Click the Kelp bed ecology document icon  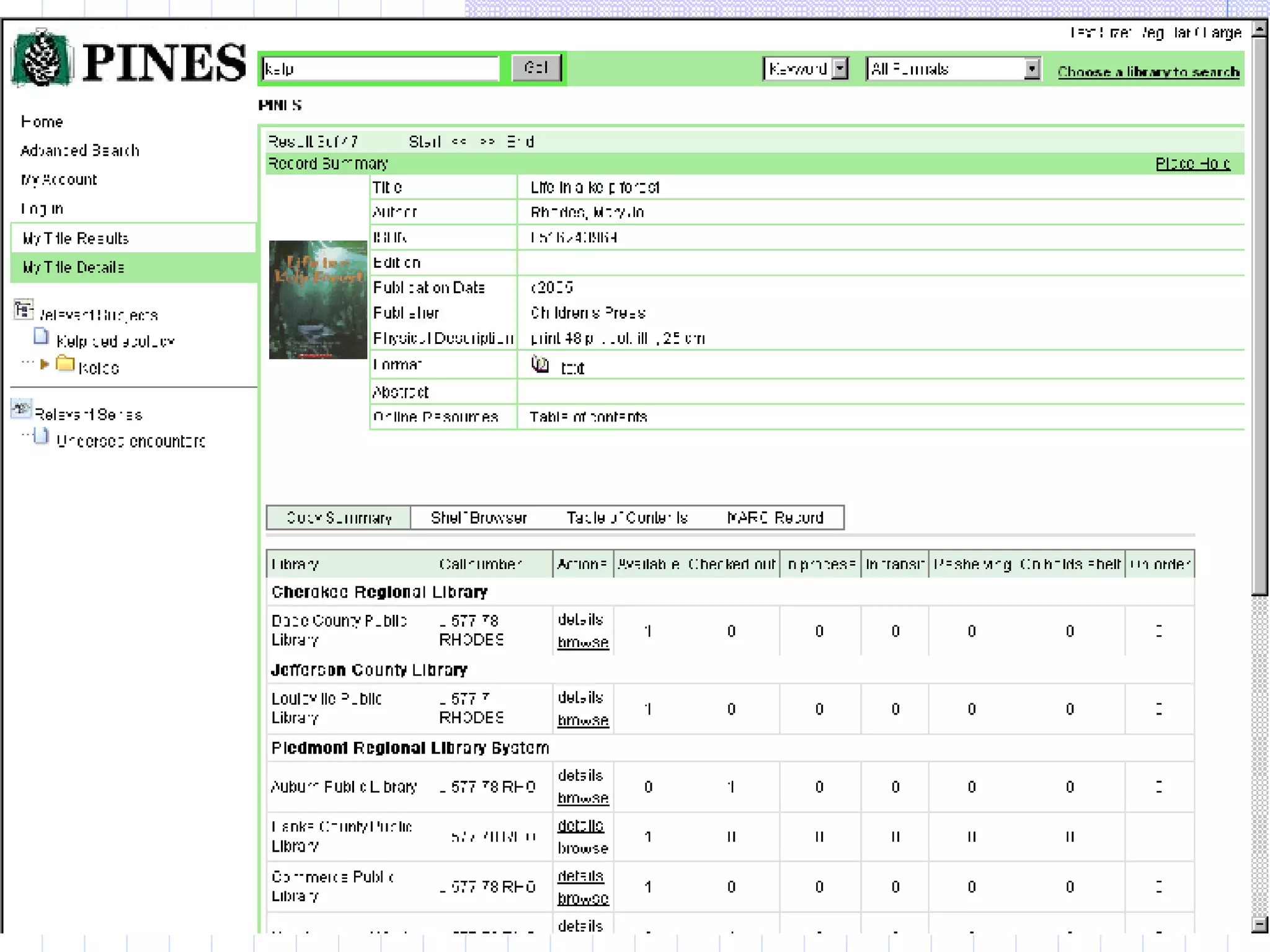coord(42,337)
